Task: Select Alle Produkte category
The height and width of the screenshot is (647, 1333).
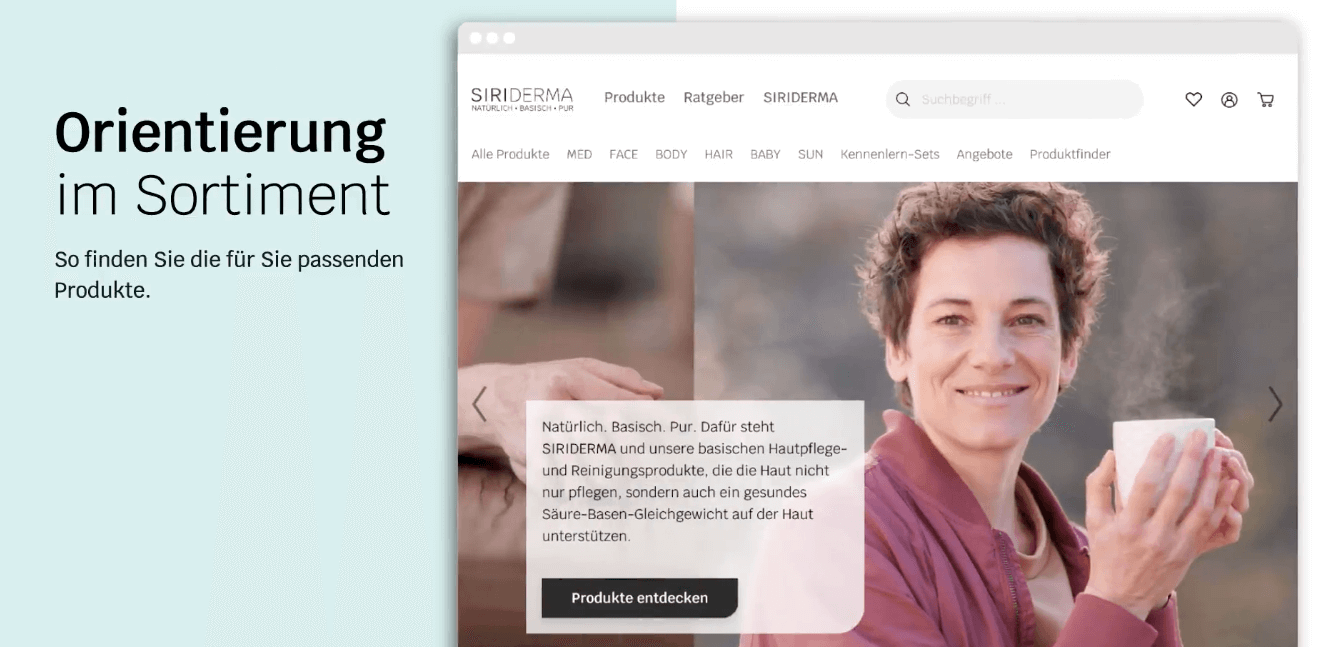Action: [510, 154]
